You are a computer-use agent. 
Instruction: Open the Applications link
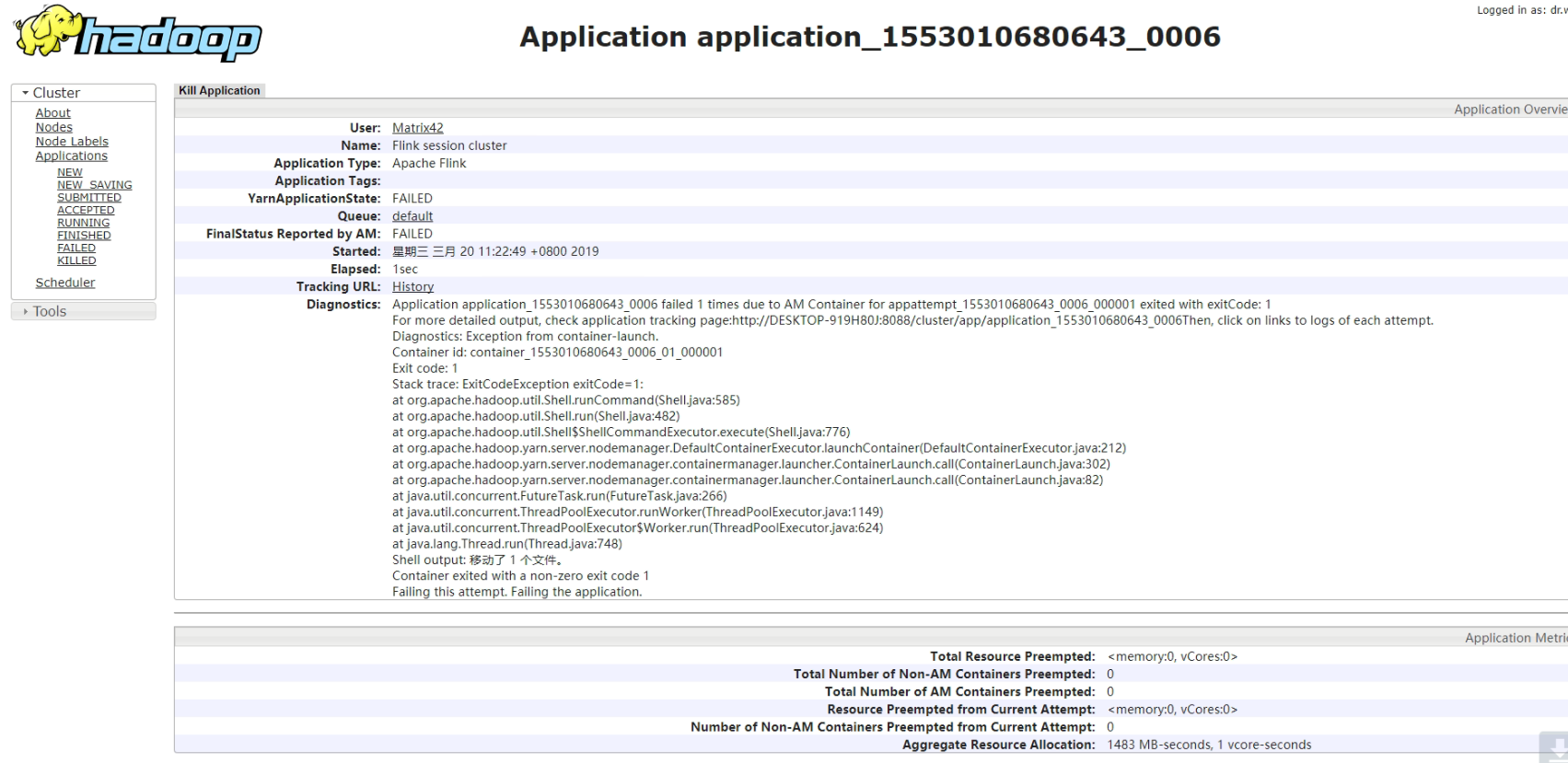pos(71,156)
